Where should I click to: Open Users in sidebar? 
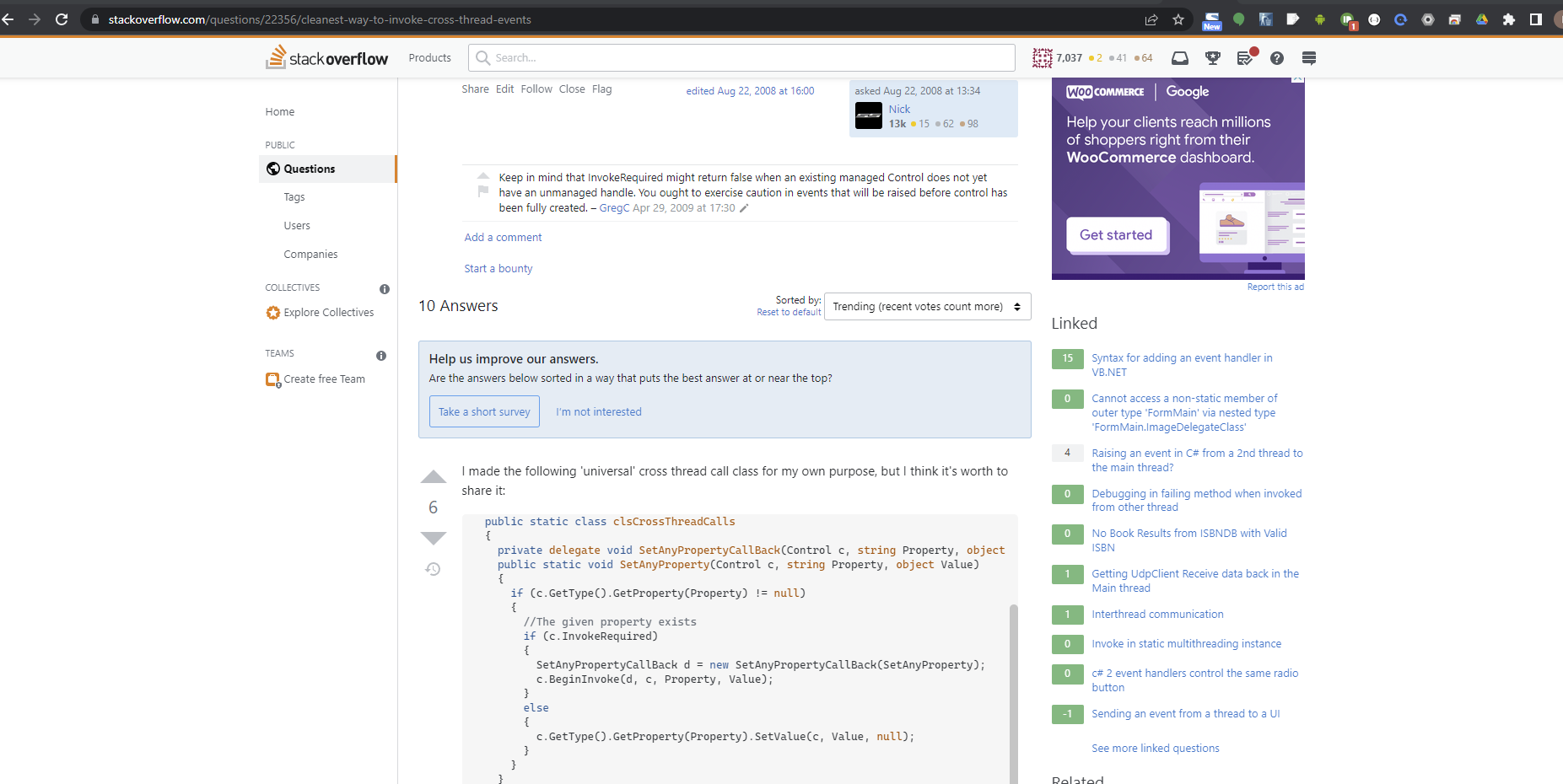297,226
